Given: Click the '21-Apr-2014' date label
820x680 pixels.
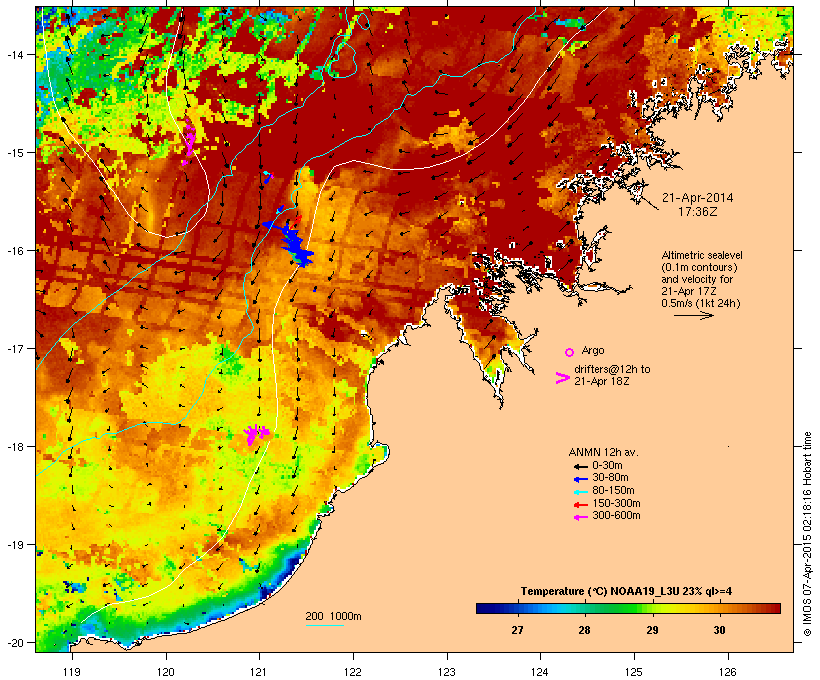Looking at the screenshot, I should coord(698,198).
